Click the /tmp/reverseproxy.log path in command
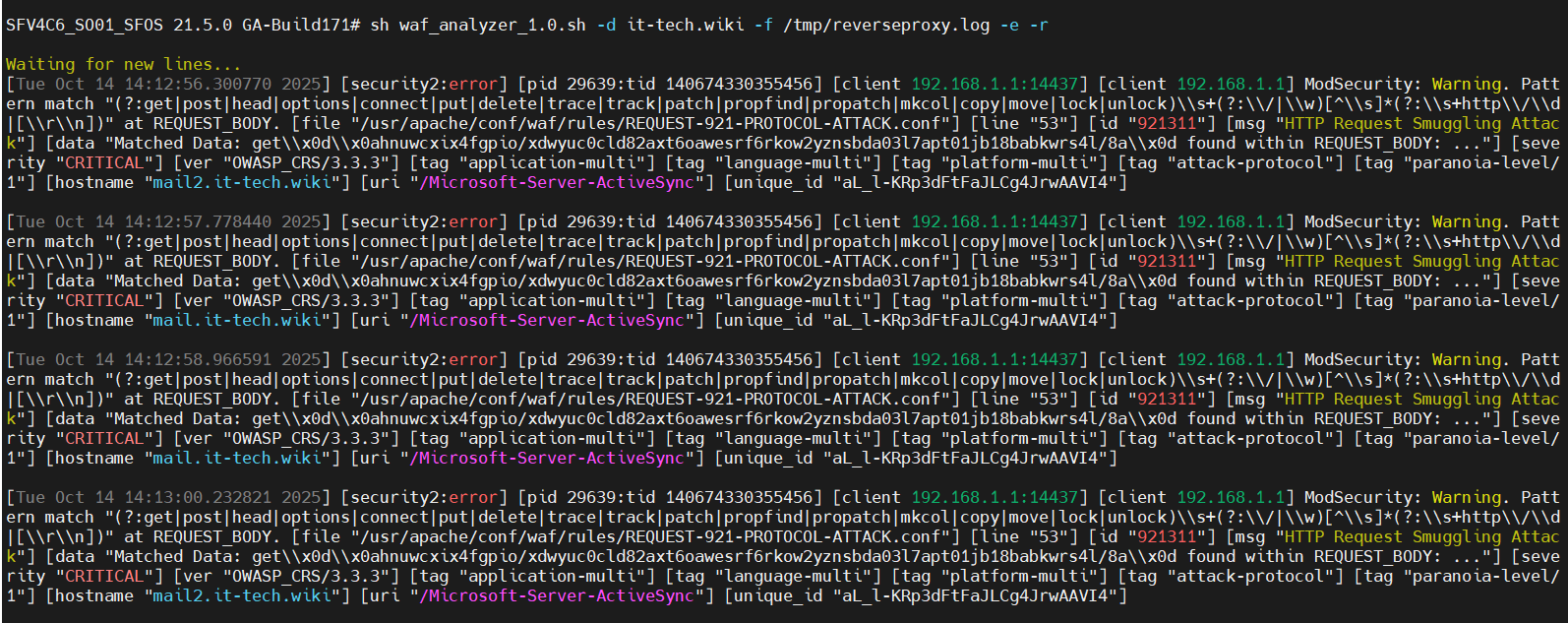Image resolution: width=1568 pixels, height=623 pixels. (886, 26)
